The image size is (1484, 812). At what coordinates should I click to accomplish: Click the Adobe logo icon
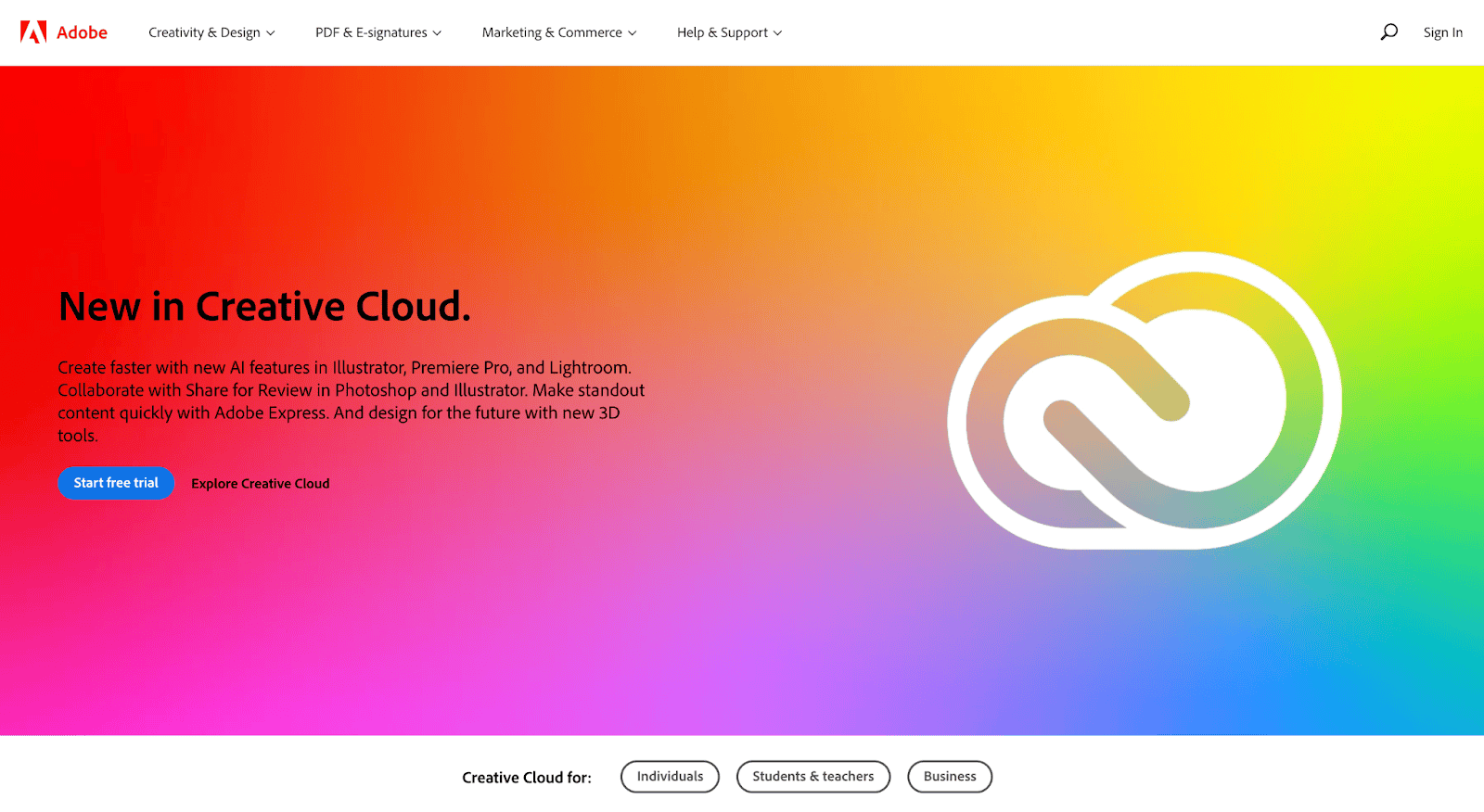point(33,32)
